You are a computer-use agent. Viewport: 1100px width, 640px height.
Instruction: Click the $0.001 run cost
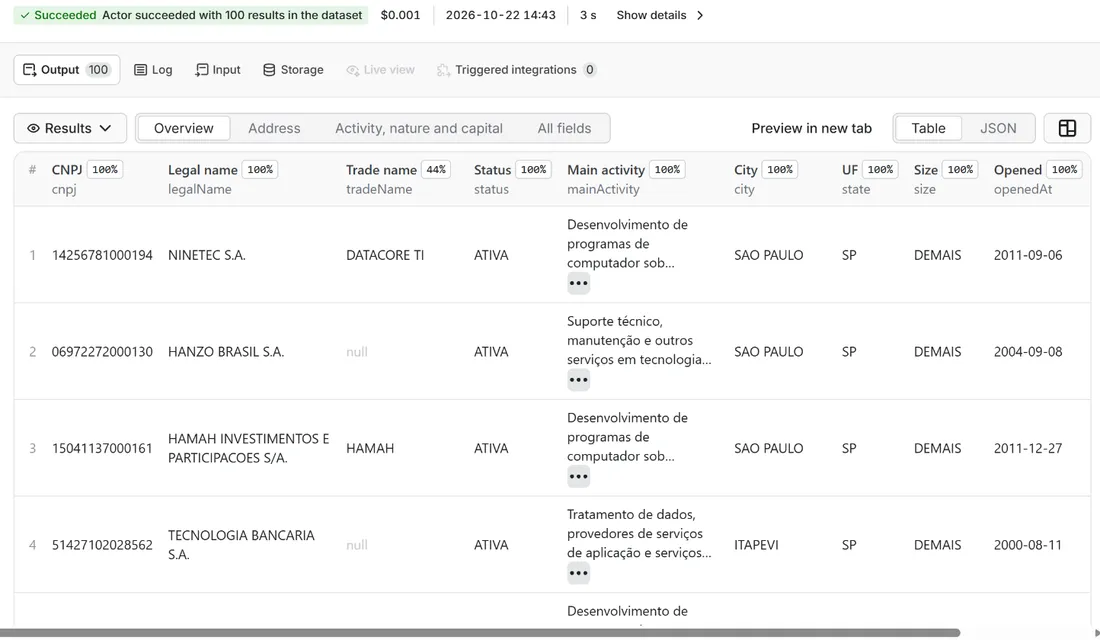pyautogui.click(x=401, y=15)
